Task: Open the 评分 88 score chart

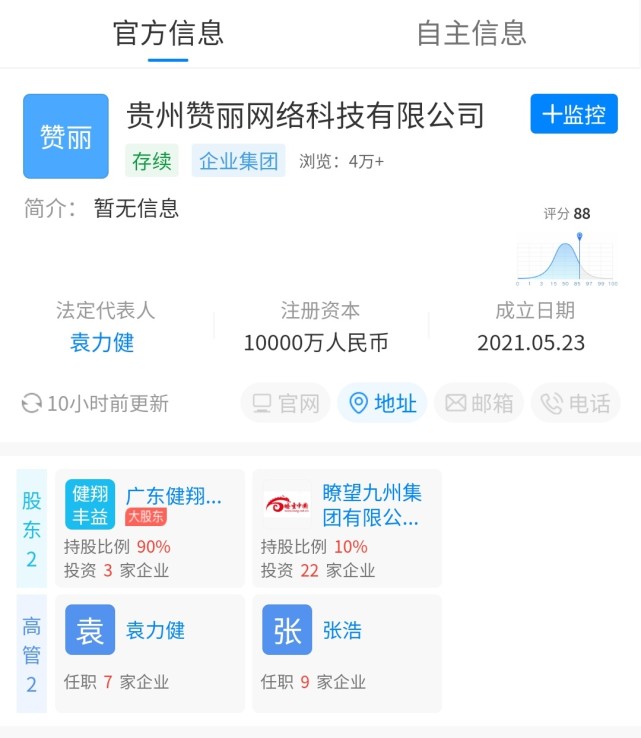Action: 567,247
